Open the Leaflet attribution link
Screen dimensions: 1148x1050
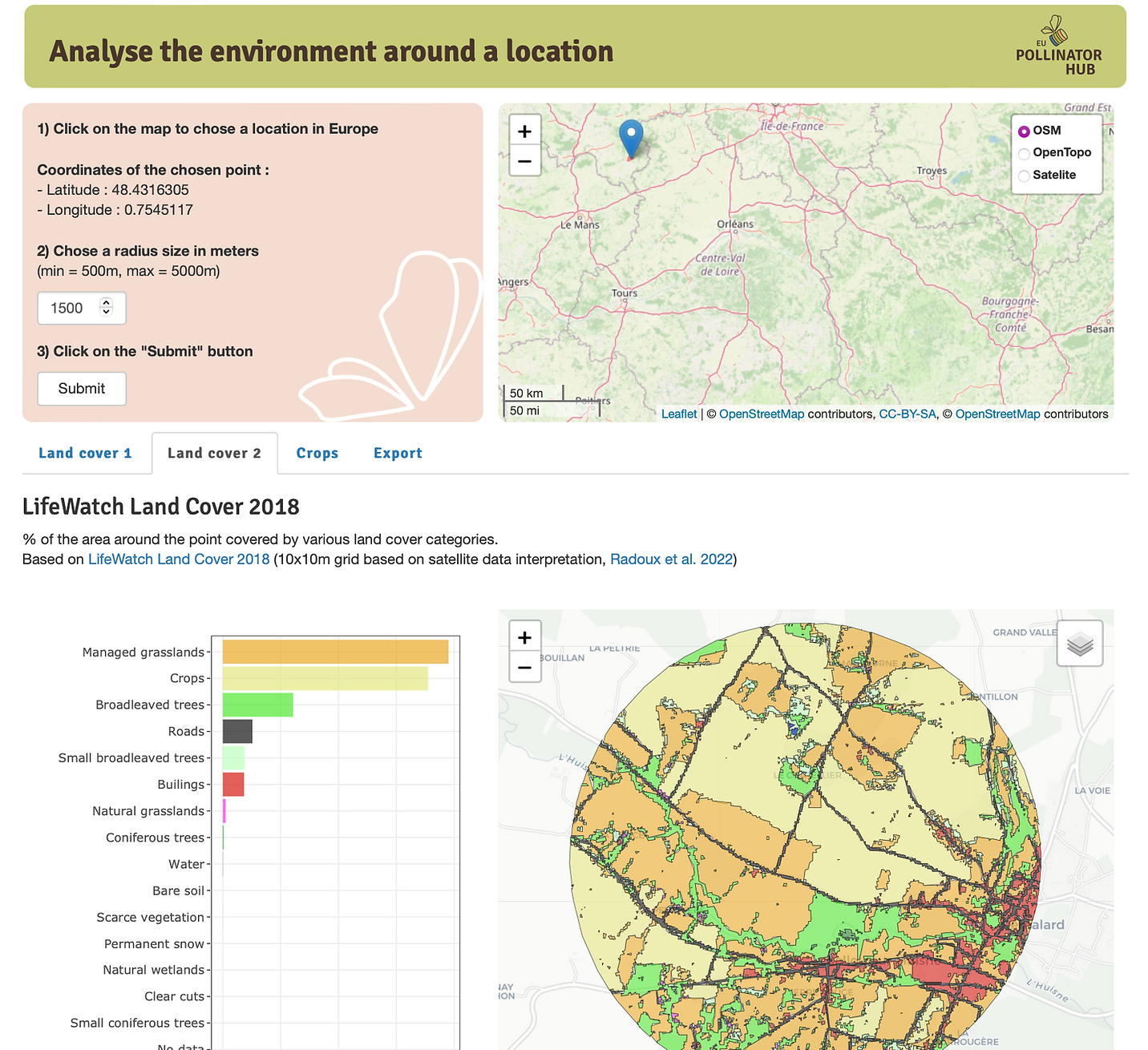[x=679, y=414]
